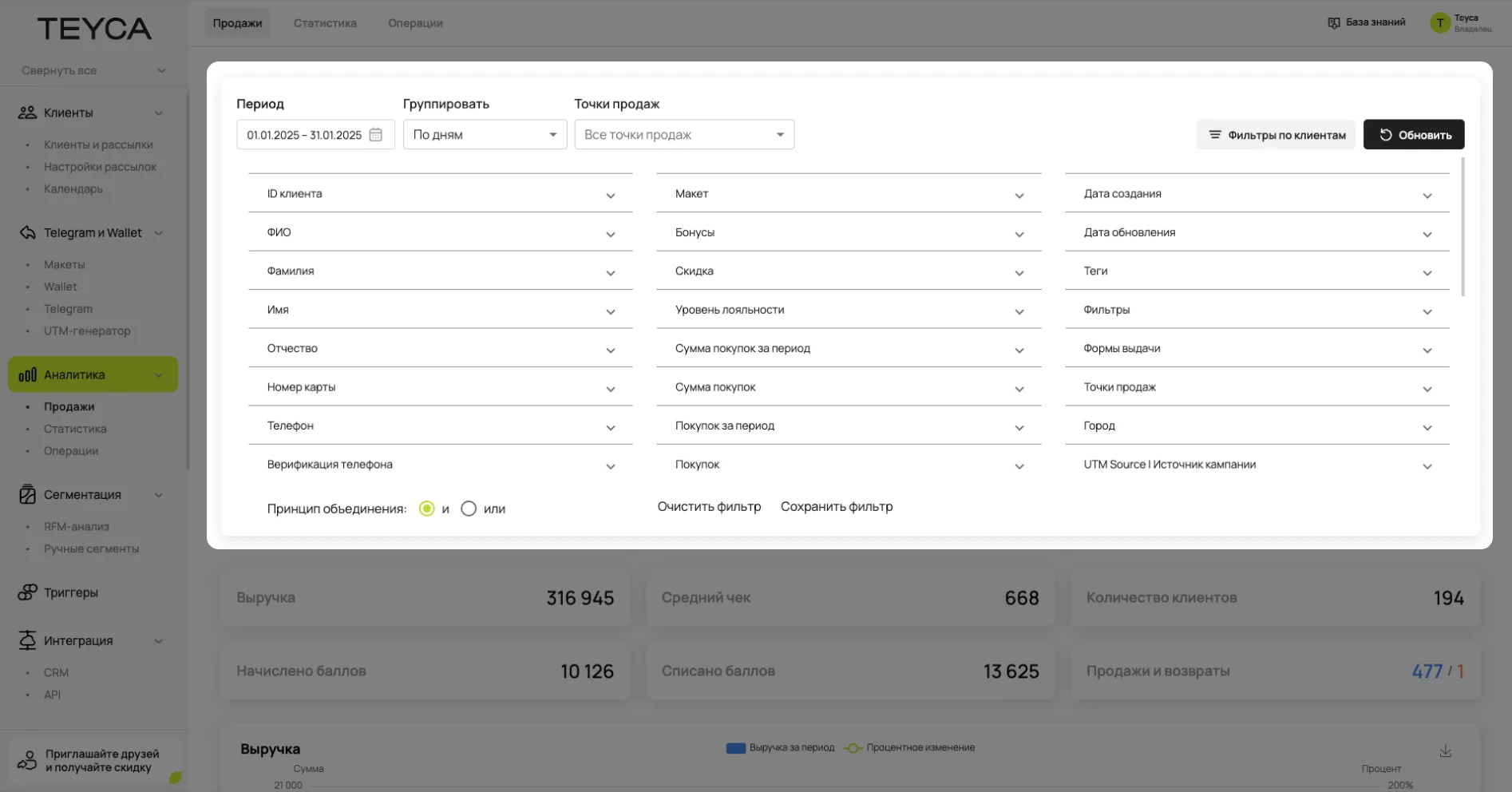The image size is (1512, 792).
Task: Open the 'По дням' grouping dropdown
Action: tap(485, 135)
